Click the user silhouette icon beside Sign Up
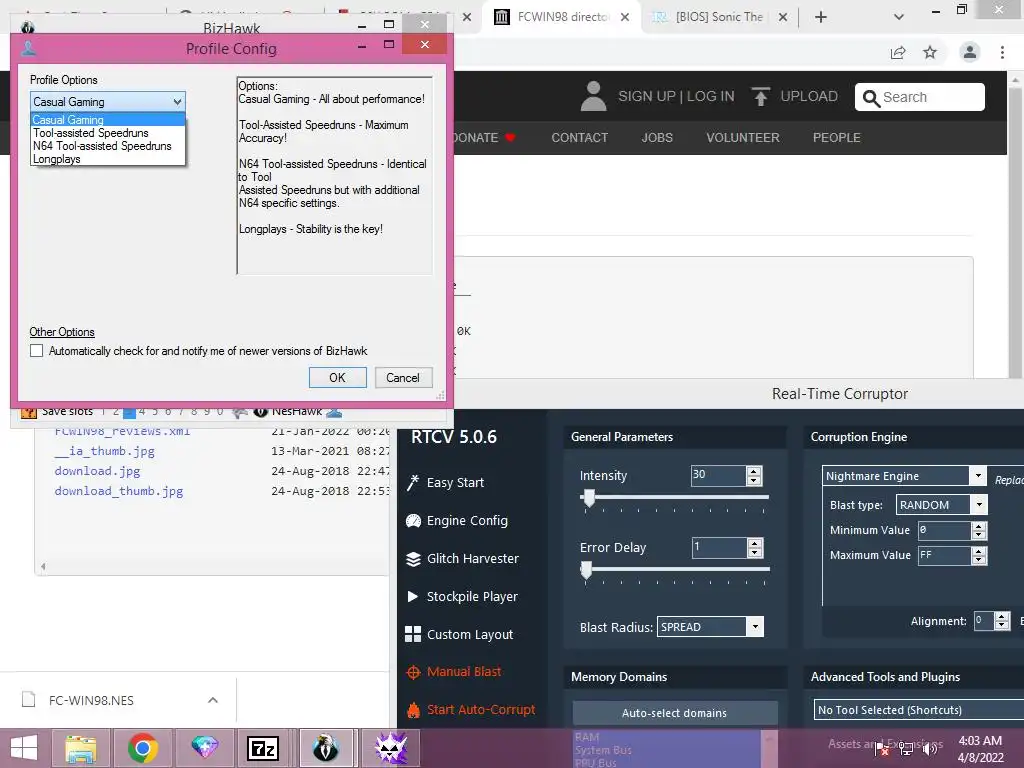 [593, 96]
